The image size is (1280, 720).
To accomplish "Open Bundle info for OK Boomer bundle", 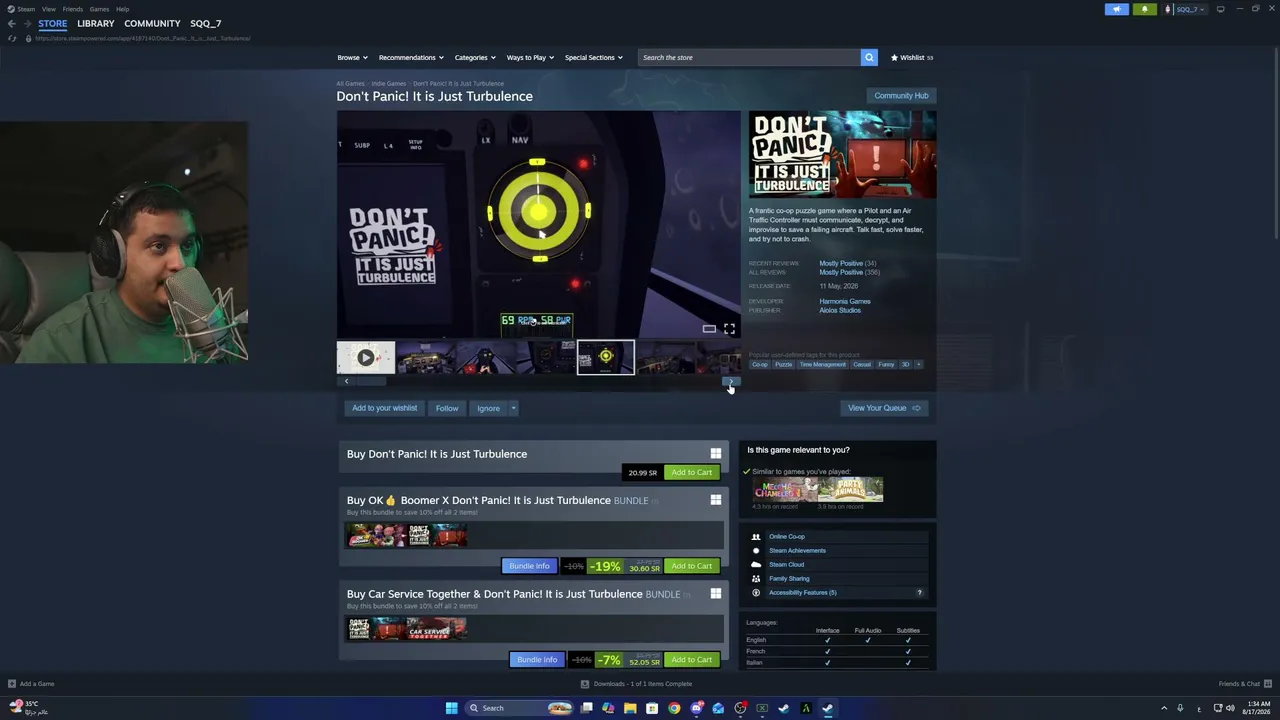I will tap(529, 566).
